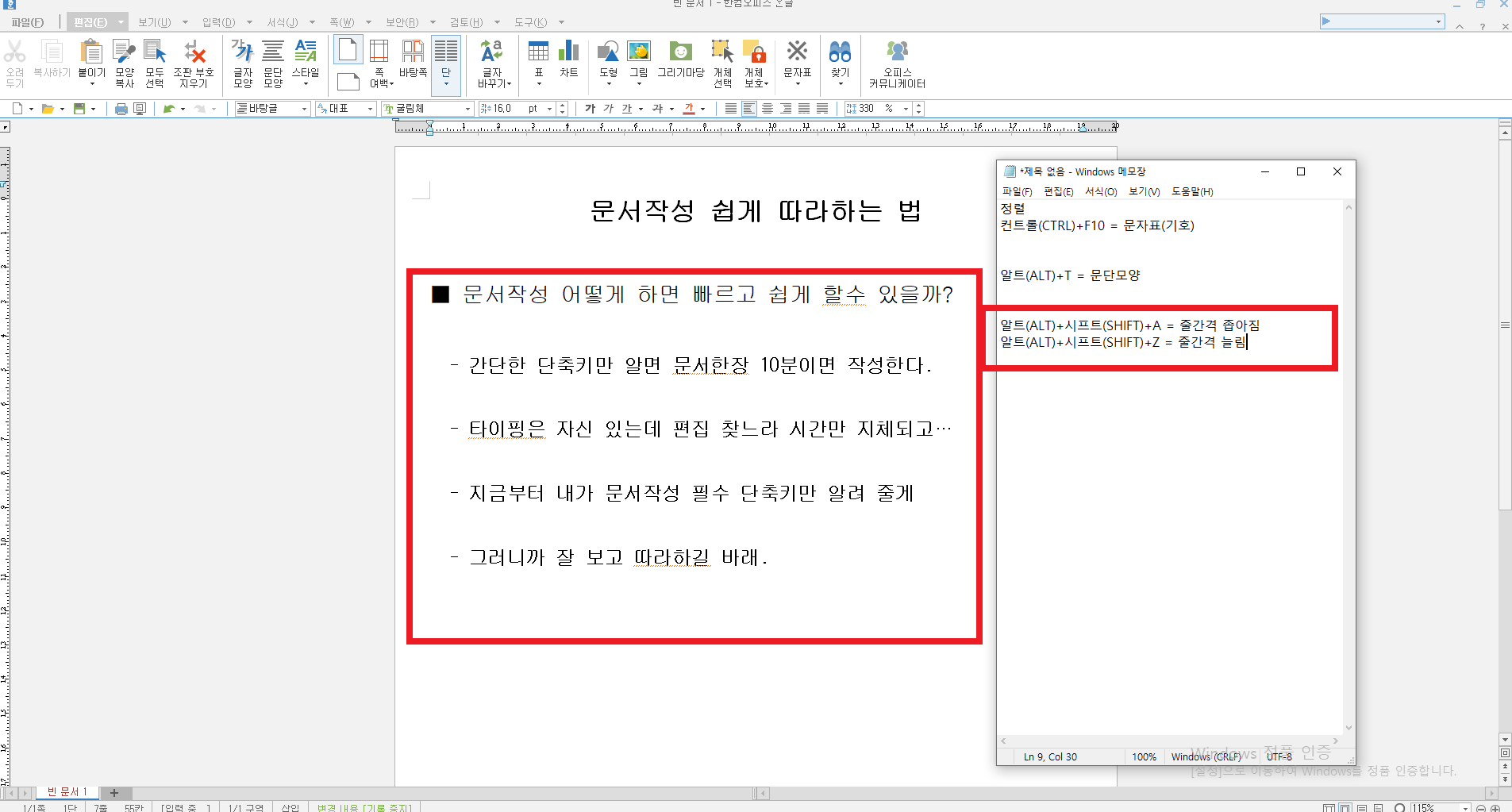Switch to the 빈 문서 1 document tab
Viewport: 1512px width, 812px height.
[x=67, y=792]
